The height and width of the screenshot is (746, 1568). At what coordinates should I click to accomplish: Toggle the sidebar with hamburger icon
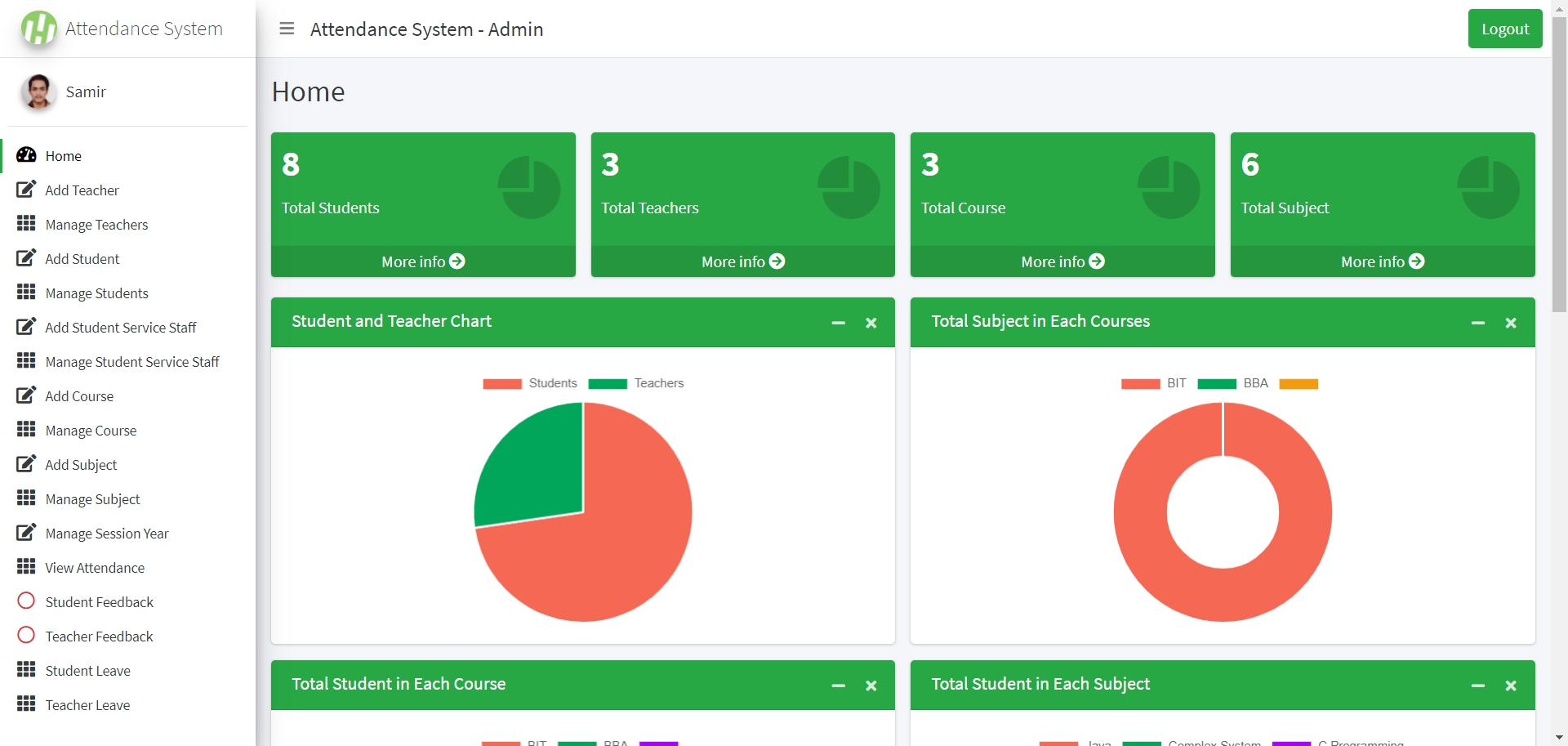pyautogui.click(x=287, y=29)
